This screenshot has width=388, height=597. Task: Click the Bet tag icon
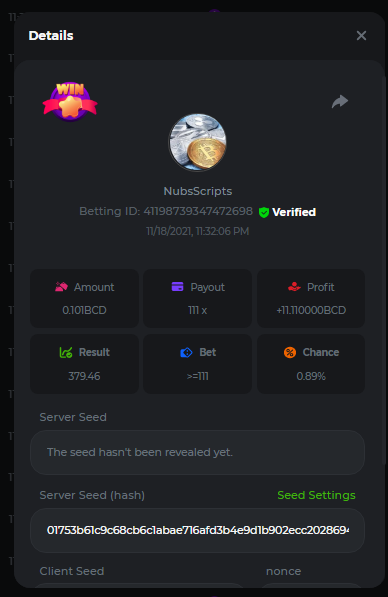(x=186, y=353)
